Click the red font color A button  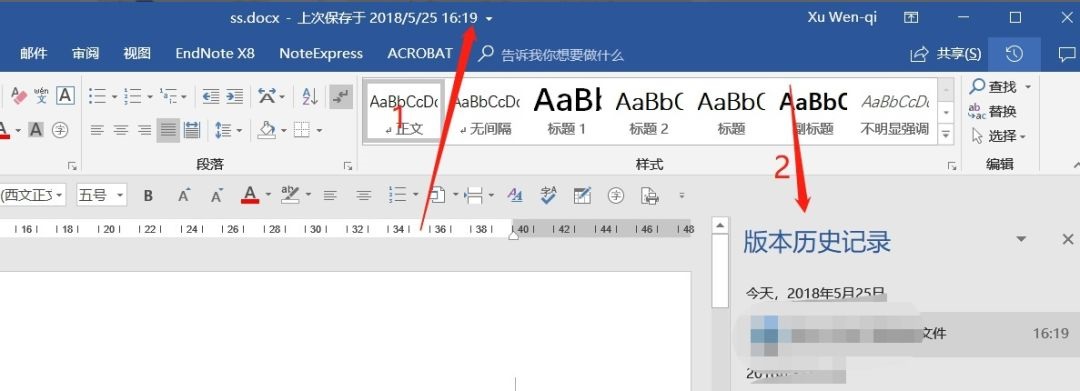(250, 196)
